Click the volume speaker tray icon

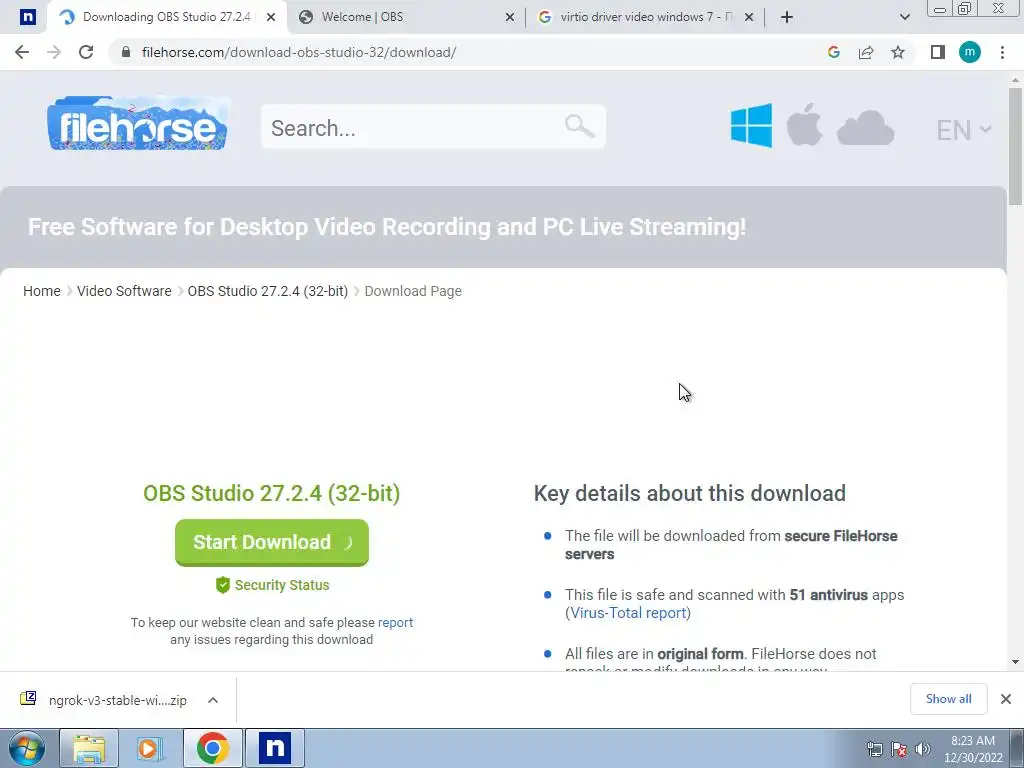[923, 749]
